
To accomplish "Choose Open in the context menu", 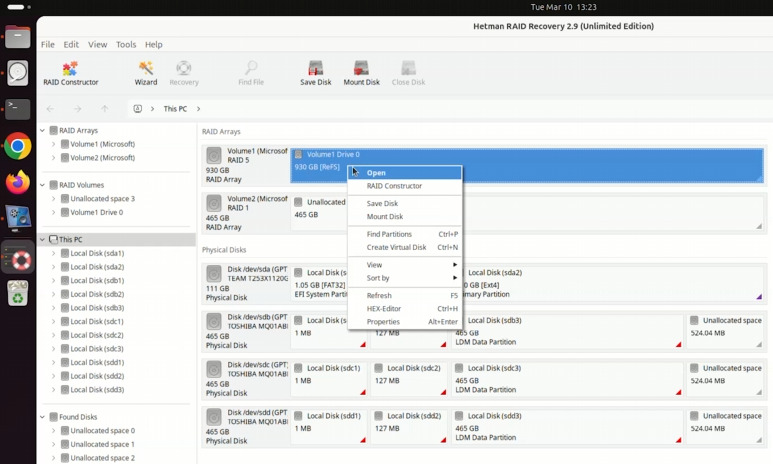I will tap(405, 173).
